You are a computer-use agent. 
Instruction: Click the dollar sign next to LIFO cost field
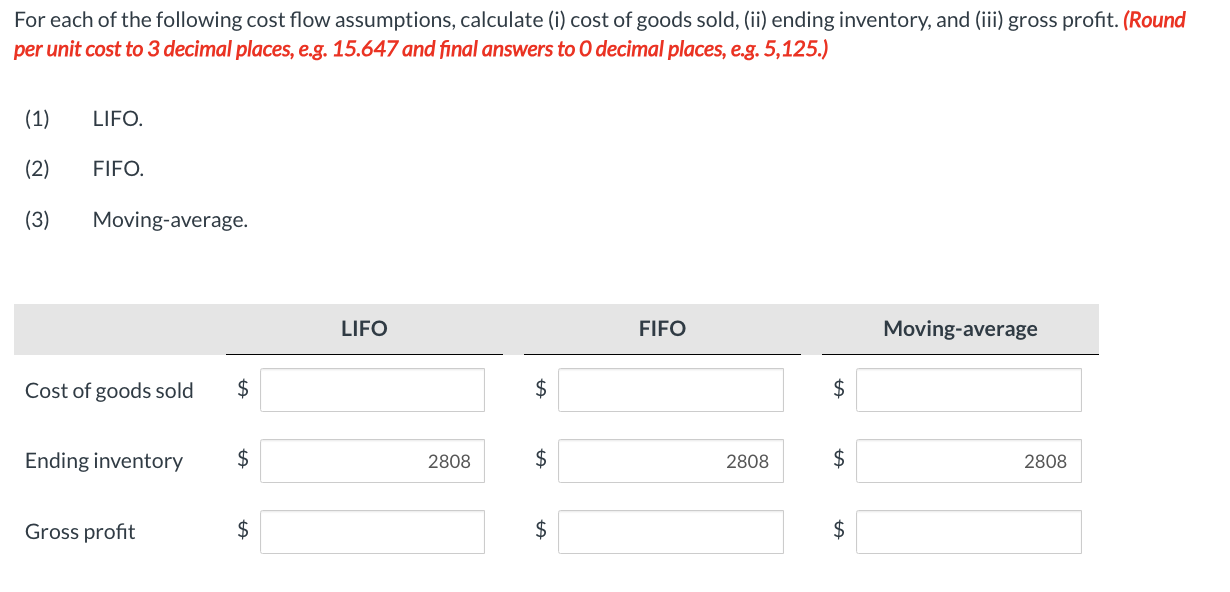point(241,389)
